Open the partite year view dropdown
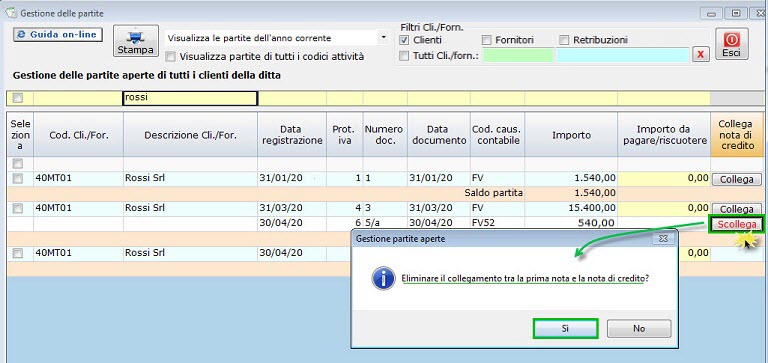This screenshot has height=363, width=768. click(383, 38)
